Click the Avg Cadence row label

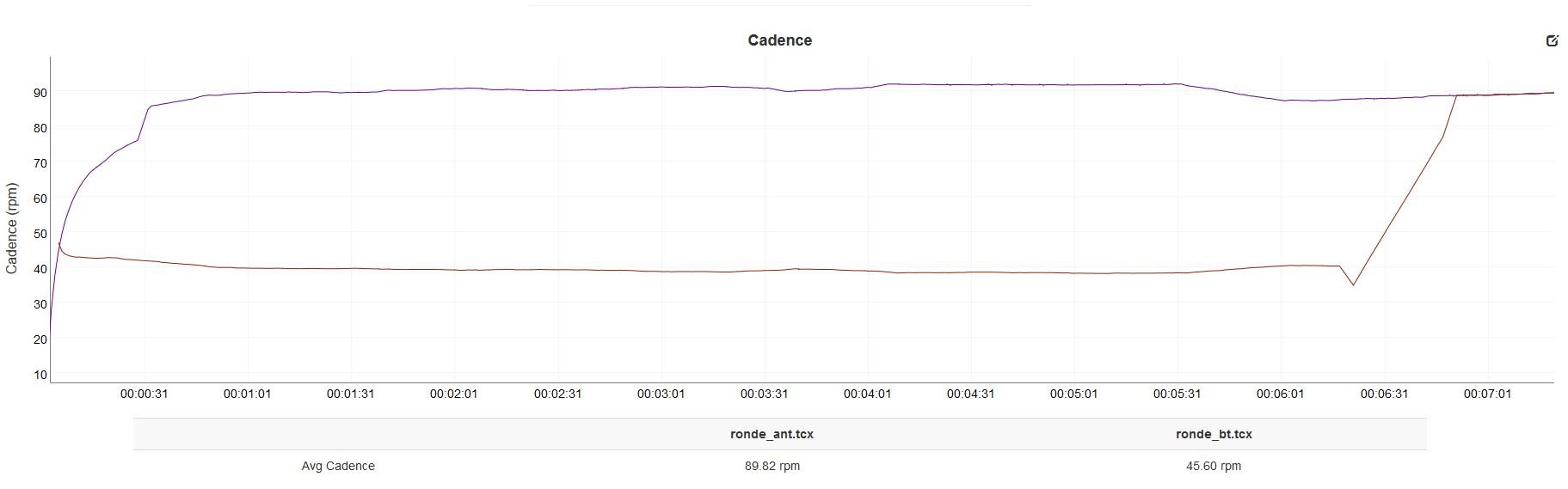pyautogui.click(x=338, y=466)
